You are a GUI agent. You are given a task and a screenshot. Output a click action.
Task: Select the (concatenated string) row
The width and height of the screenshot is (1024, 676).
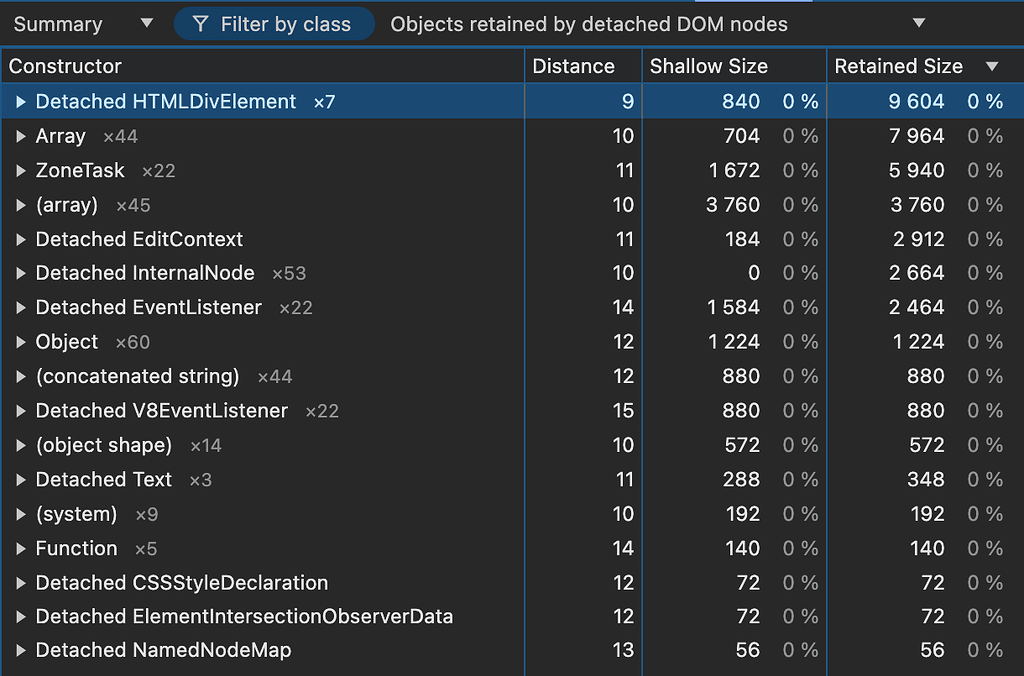[x=137, y=377]
